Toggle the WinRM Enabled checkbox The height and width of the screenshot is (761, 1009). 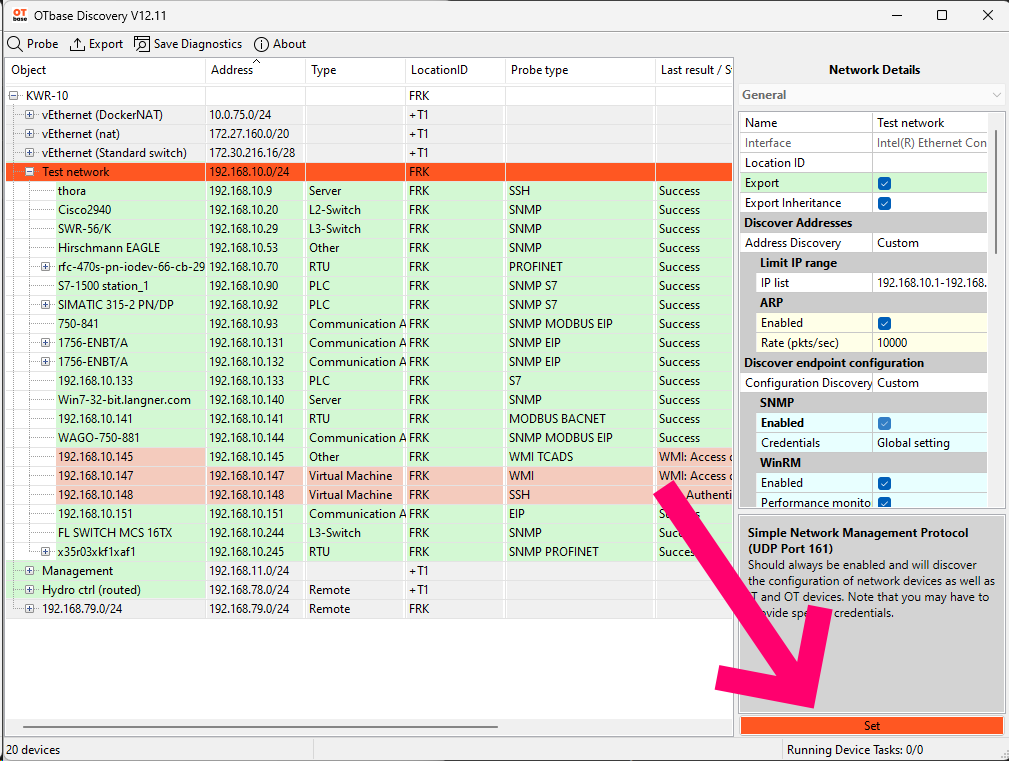pyautogui.click(x=884, y=483)
